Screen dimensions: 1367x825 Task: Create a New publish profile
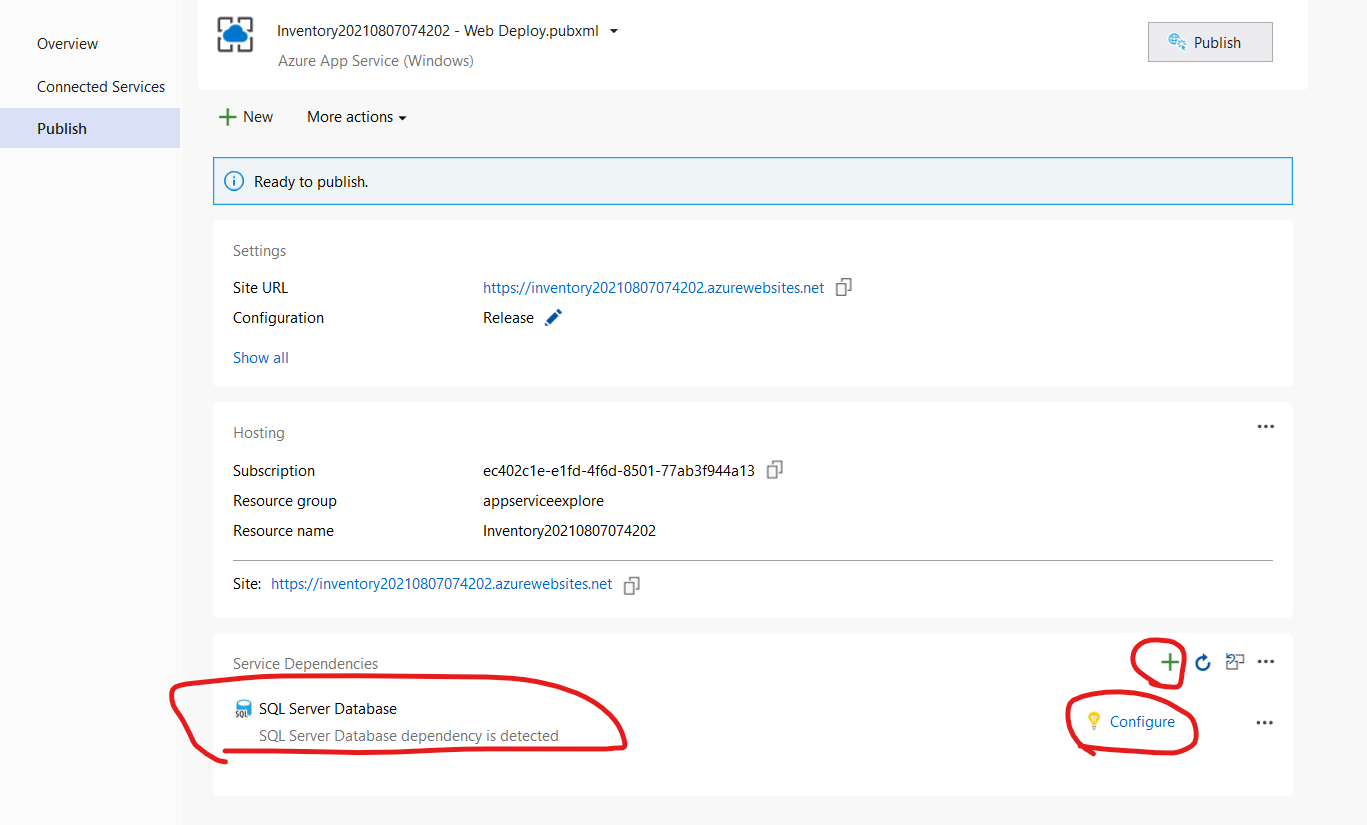246,117
